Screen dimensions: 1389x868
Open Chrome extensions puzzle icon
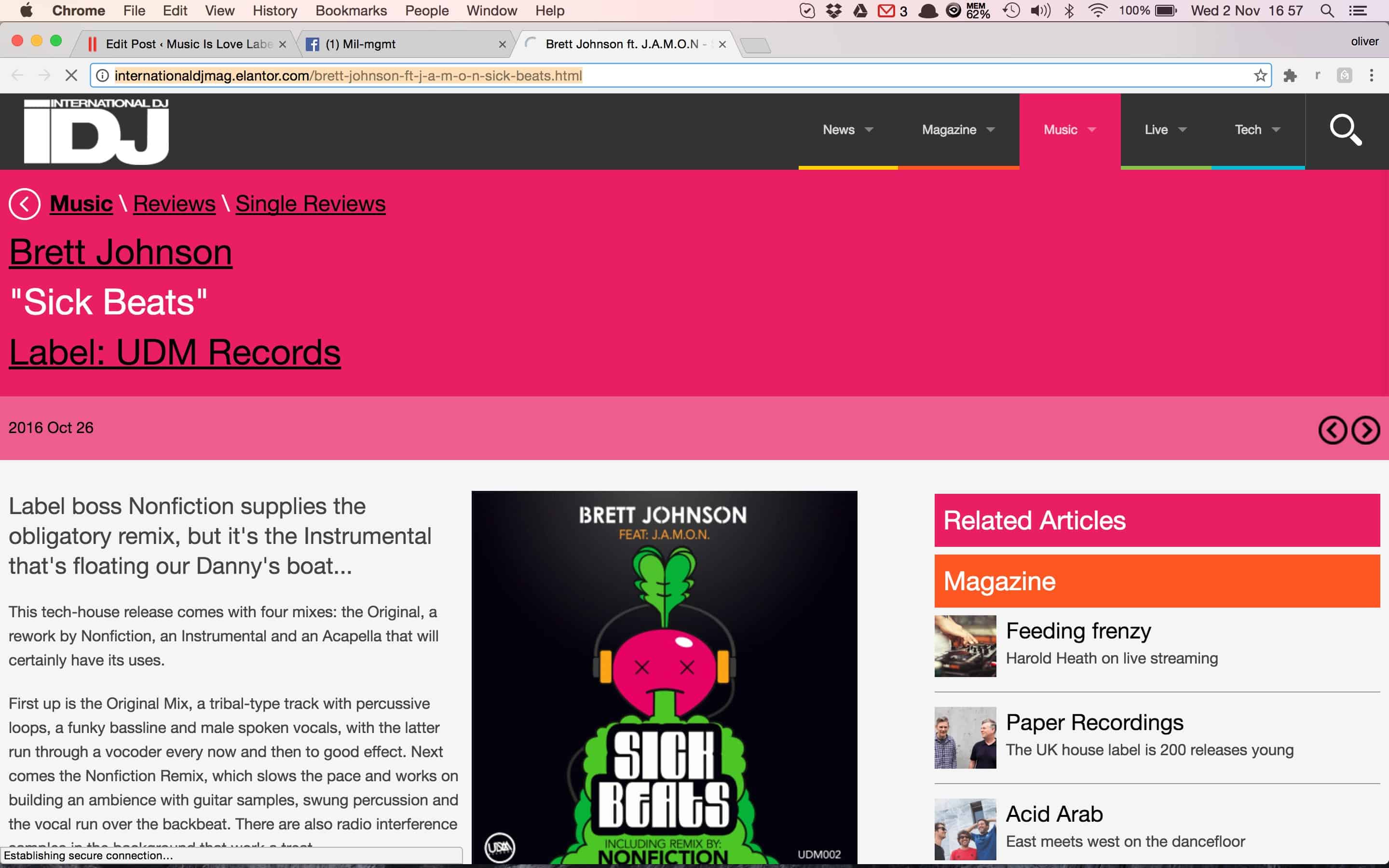click(x=1290, y=75)
